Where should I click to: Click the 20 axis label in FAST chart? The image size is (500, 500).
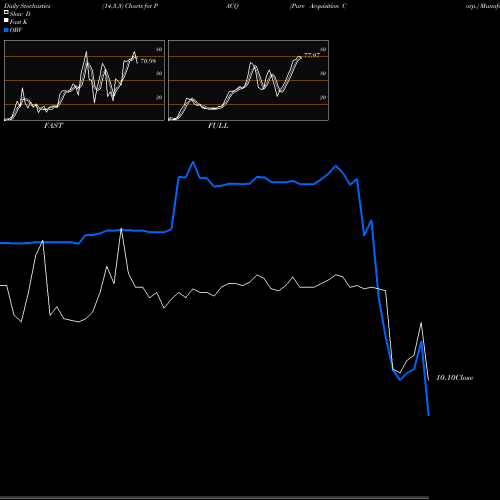point(159,97)
